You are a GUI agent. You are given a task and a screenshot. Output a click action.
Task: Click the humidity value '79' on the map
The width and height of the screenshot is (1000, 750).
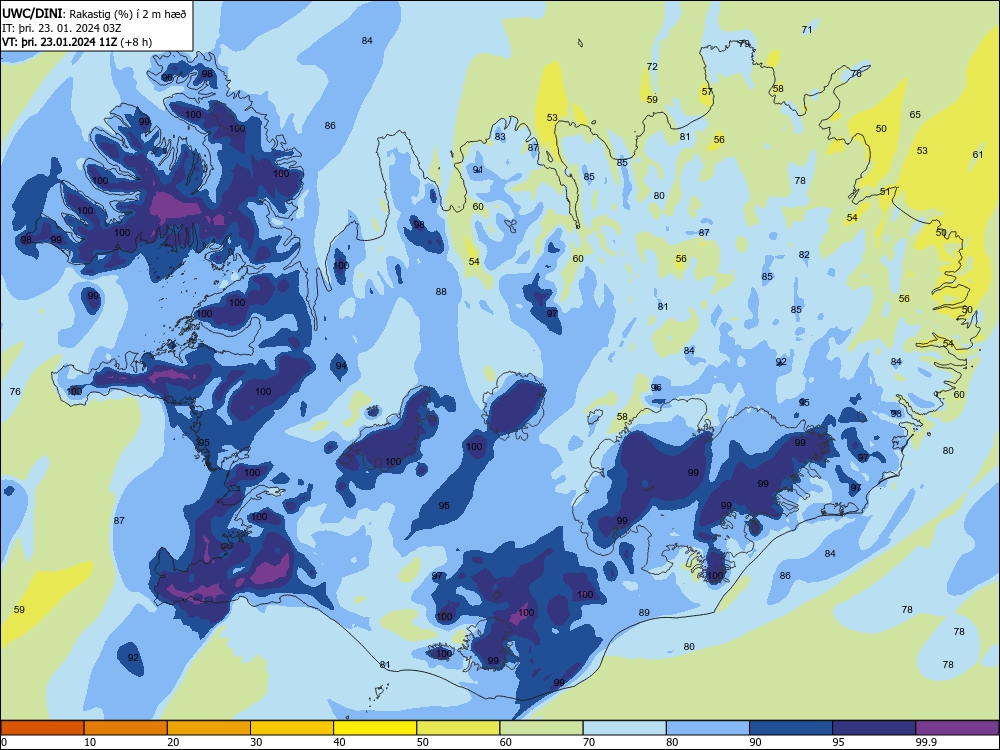[744, 43]
